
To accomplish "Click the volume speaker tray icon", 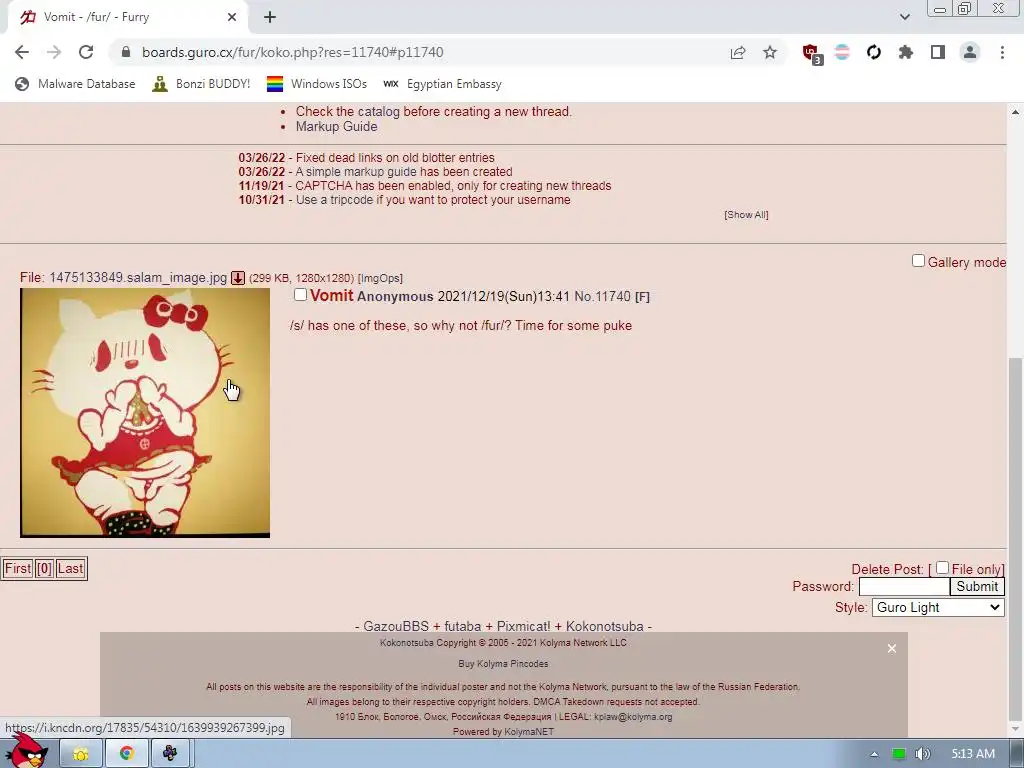I will click(922, 754).
